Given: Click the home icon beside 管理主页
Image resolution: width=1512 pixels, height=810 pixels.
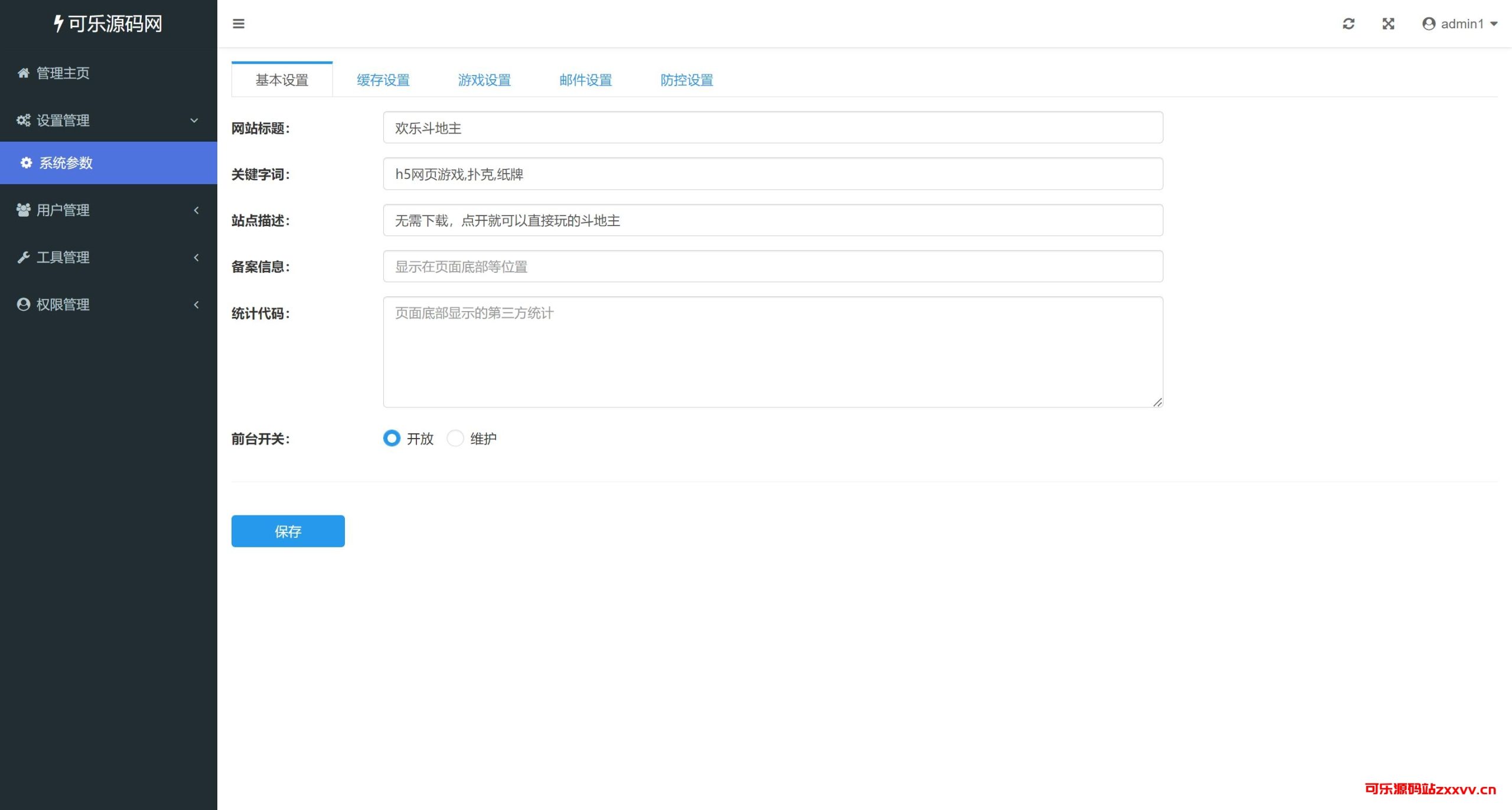Looking at the screenshot, I should (x=23, y=73).
